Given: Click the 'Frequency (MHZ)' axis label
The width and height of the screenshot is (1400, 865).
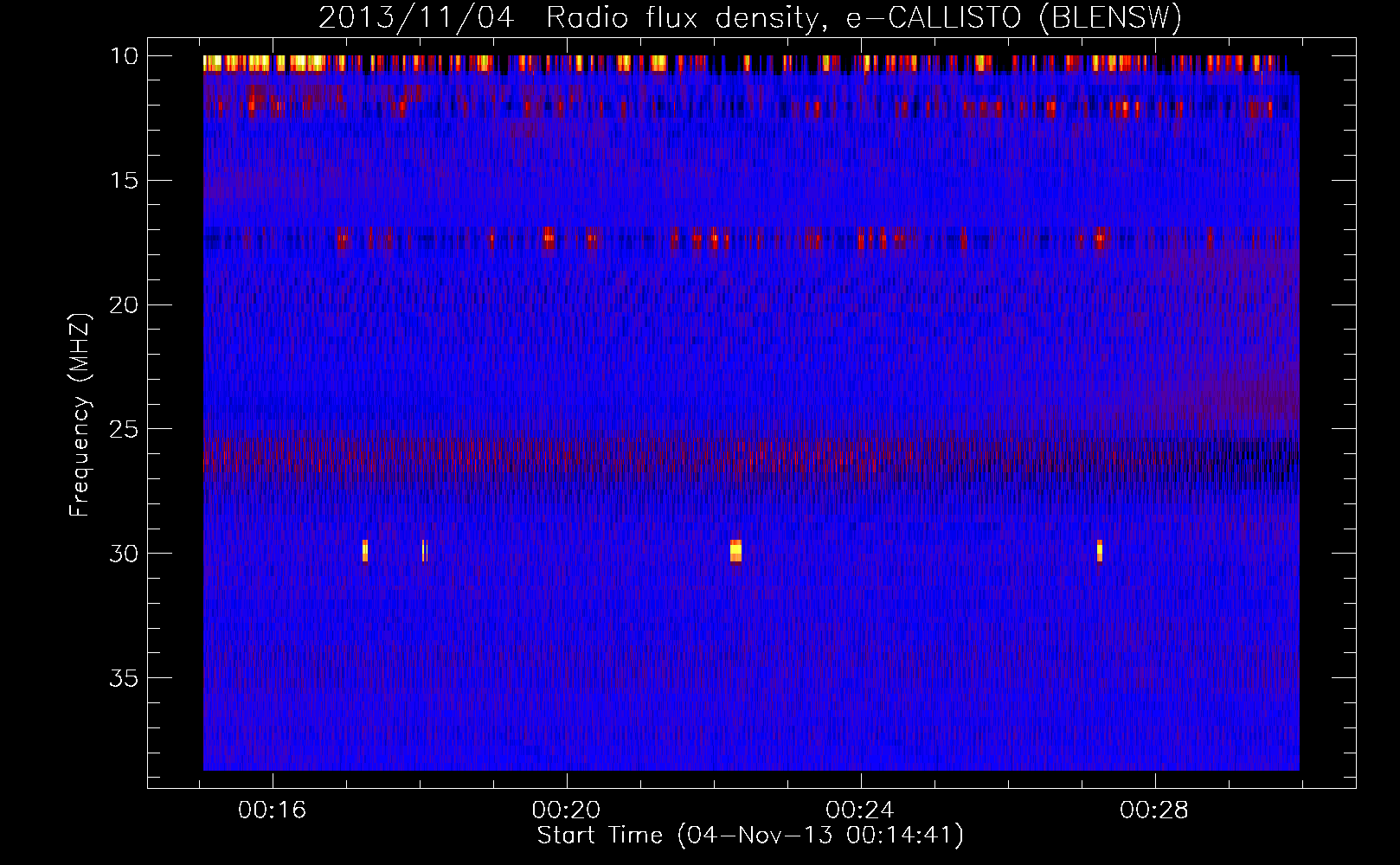Looking at the screenshot, I should (79, 415).
